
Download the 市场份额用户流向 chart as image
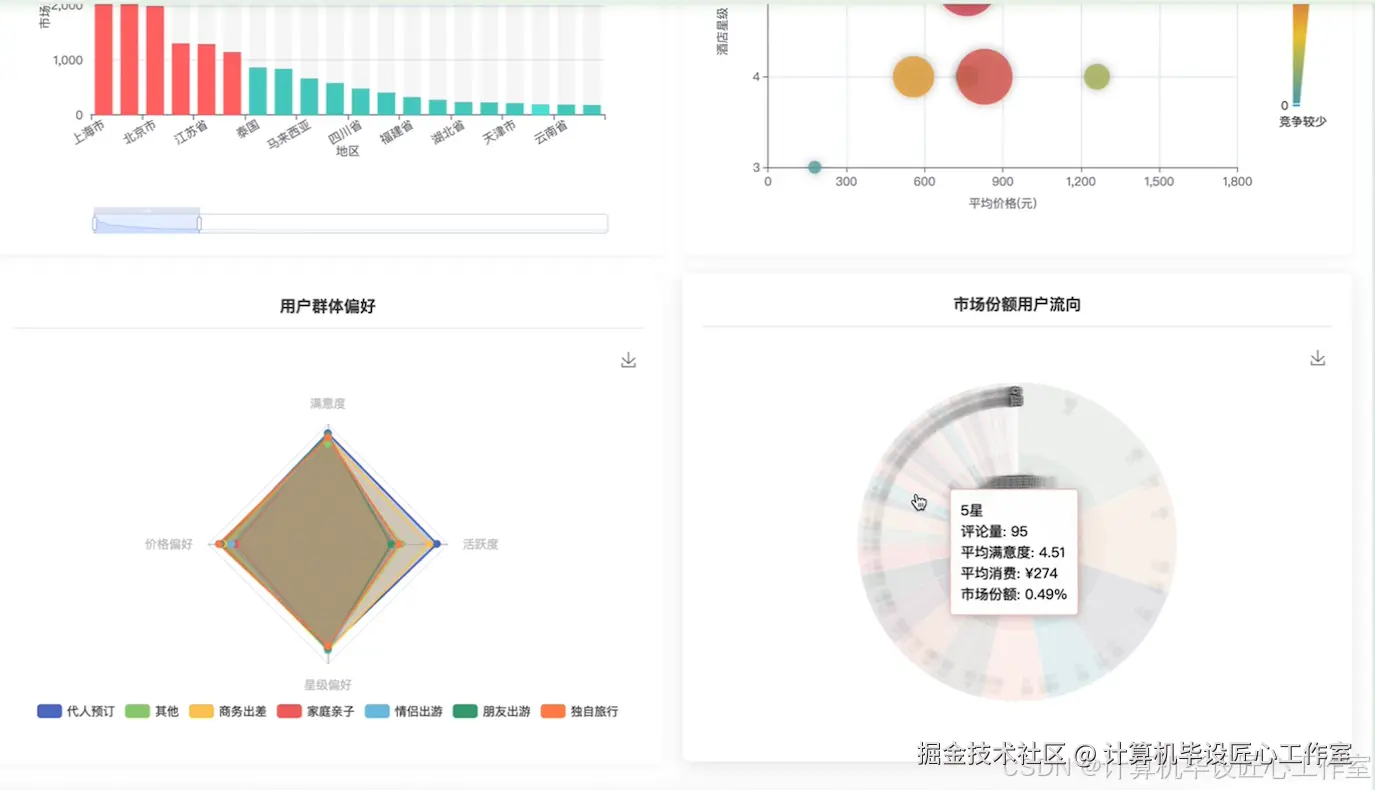point(1317,357)
